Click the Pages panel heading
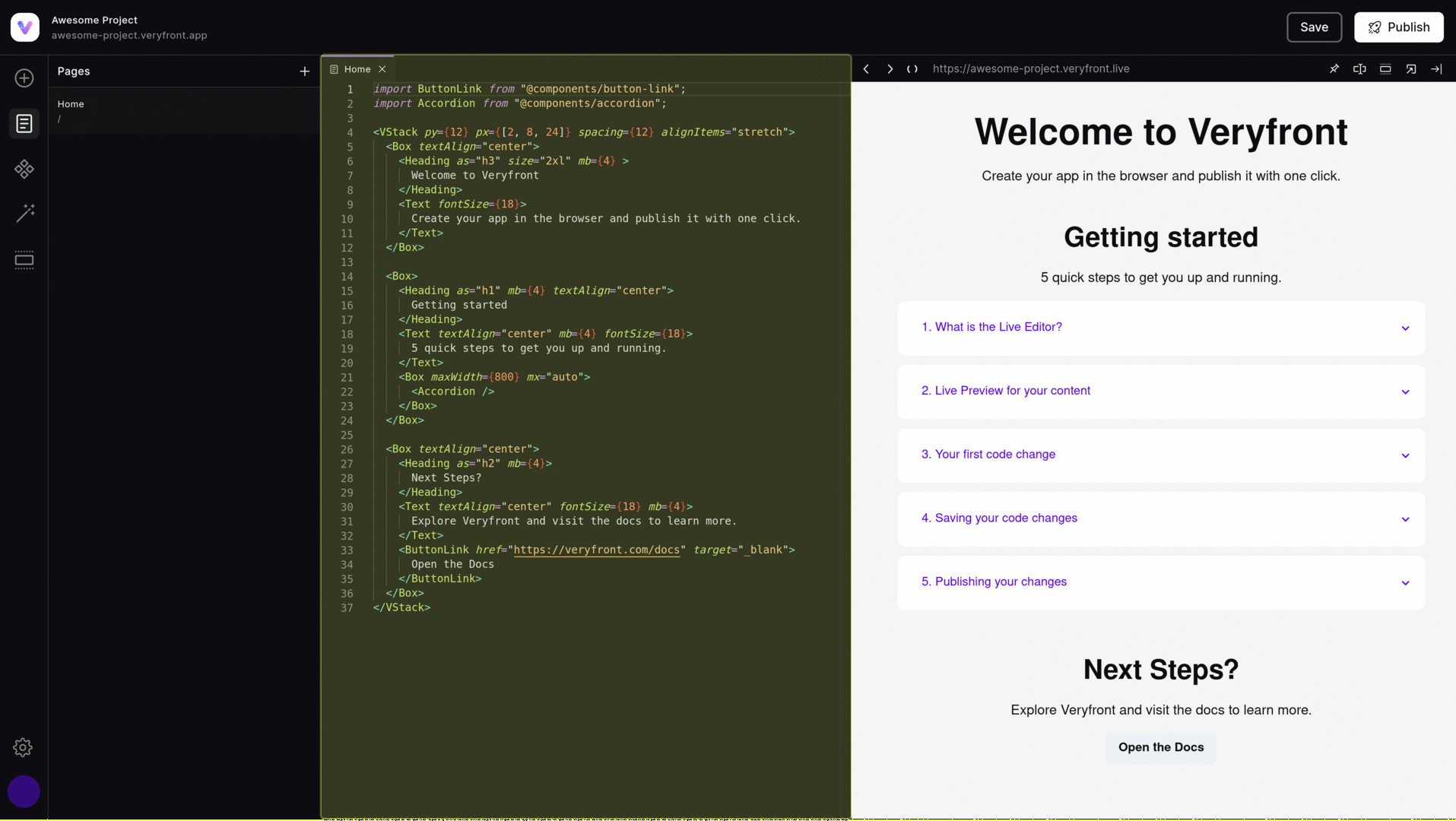The image size is (1456, 821). (x=74, y=71)
